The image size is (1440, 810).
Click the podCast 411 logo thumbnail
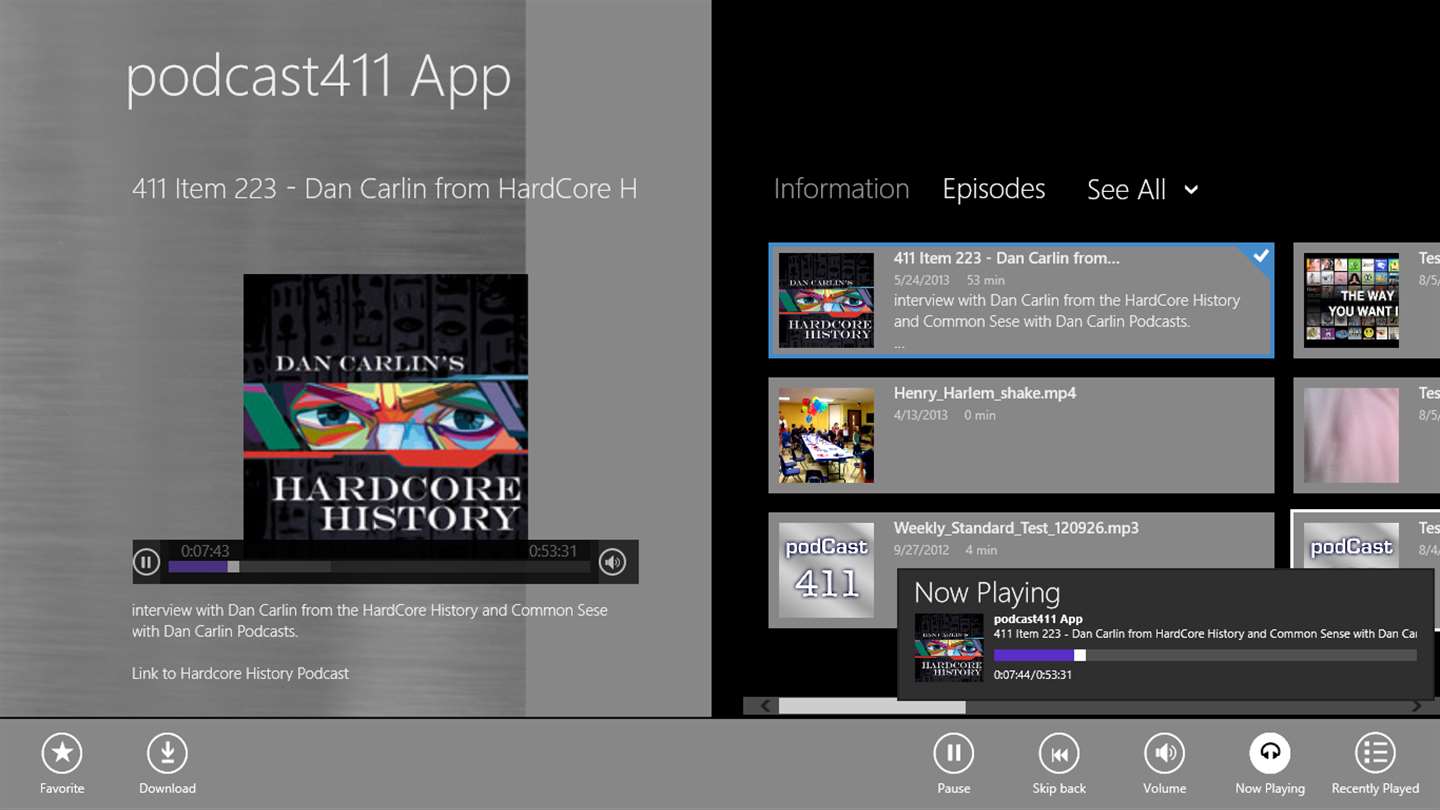point(826,570)
